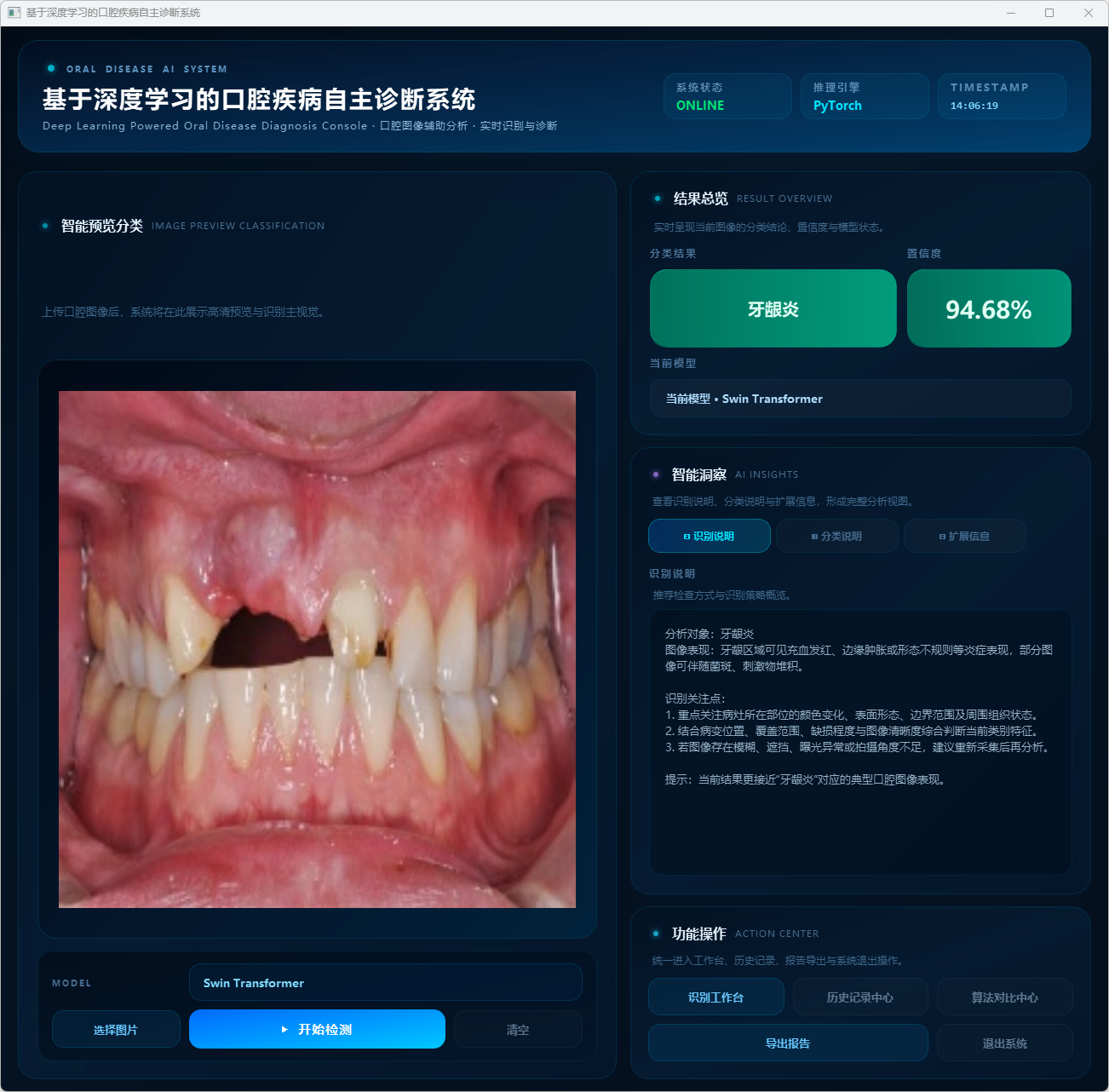
Task: Click the 导出报告 button
Action: 788,1043
